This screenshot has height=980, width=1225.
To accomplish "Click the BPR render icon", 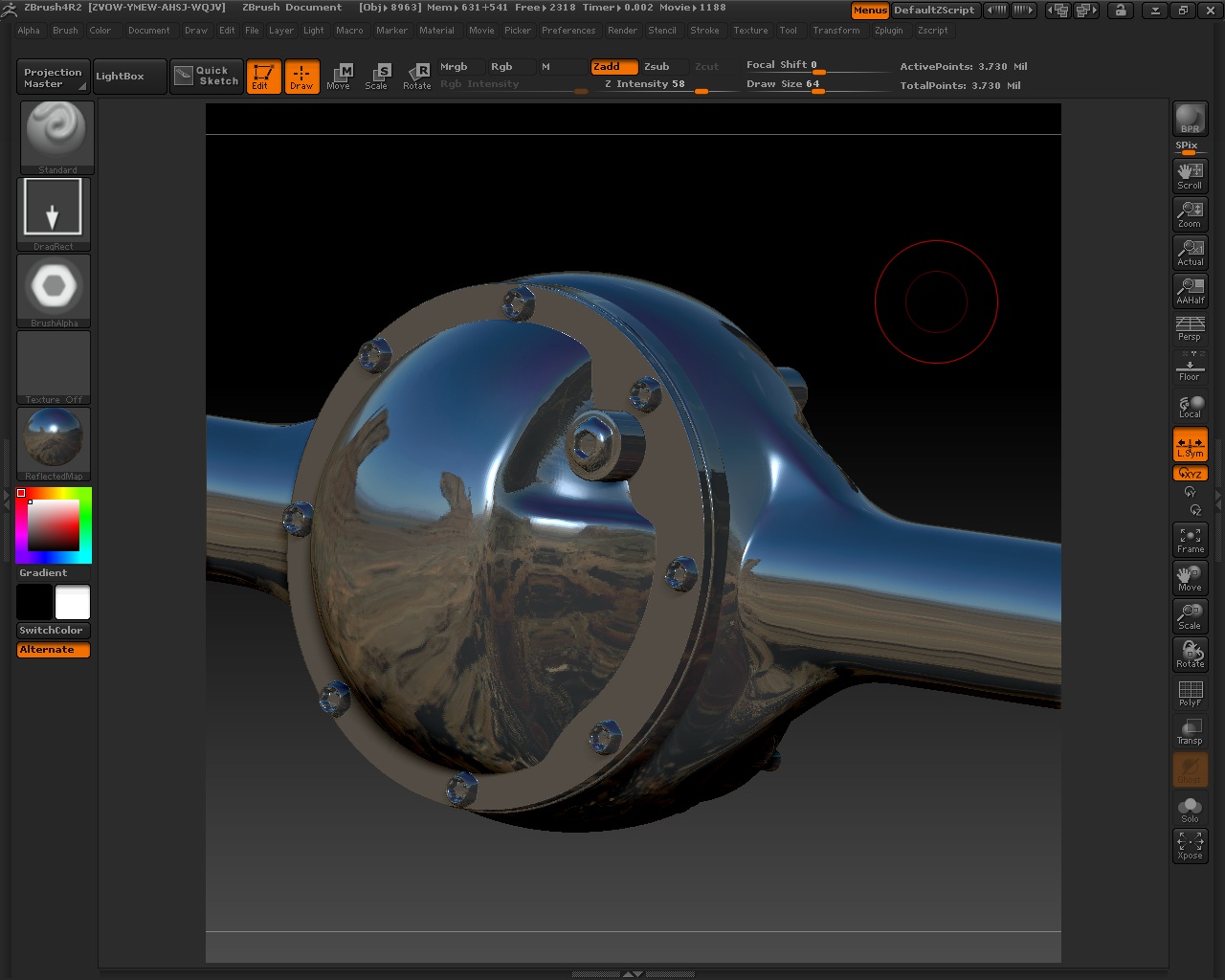I will click(x=1190, y=117).
